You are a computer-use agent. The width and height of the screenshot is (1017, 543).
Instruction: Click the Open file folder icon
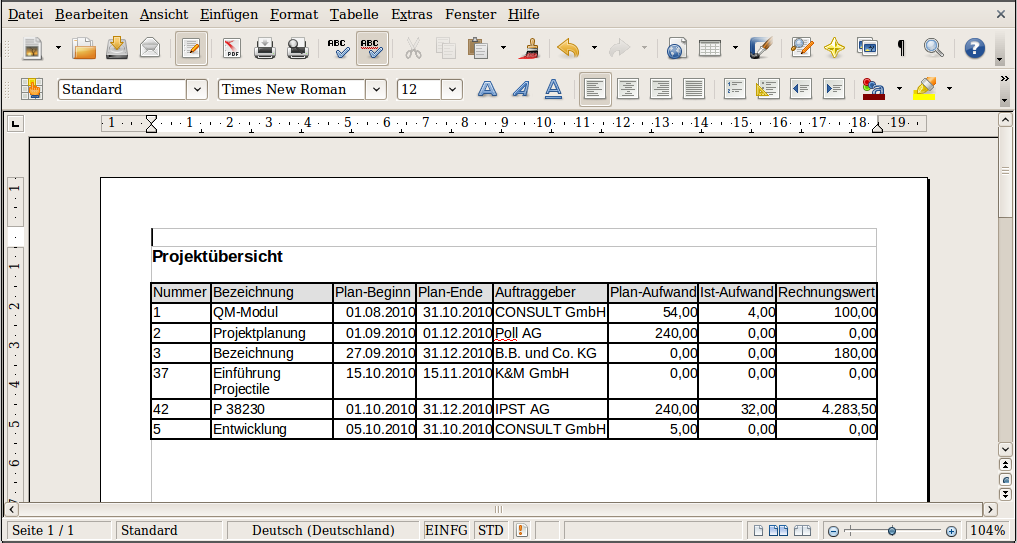coord(84,49)
